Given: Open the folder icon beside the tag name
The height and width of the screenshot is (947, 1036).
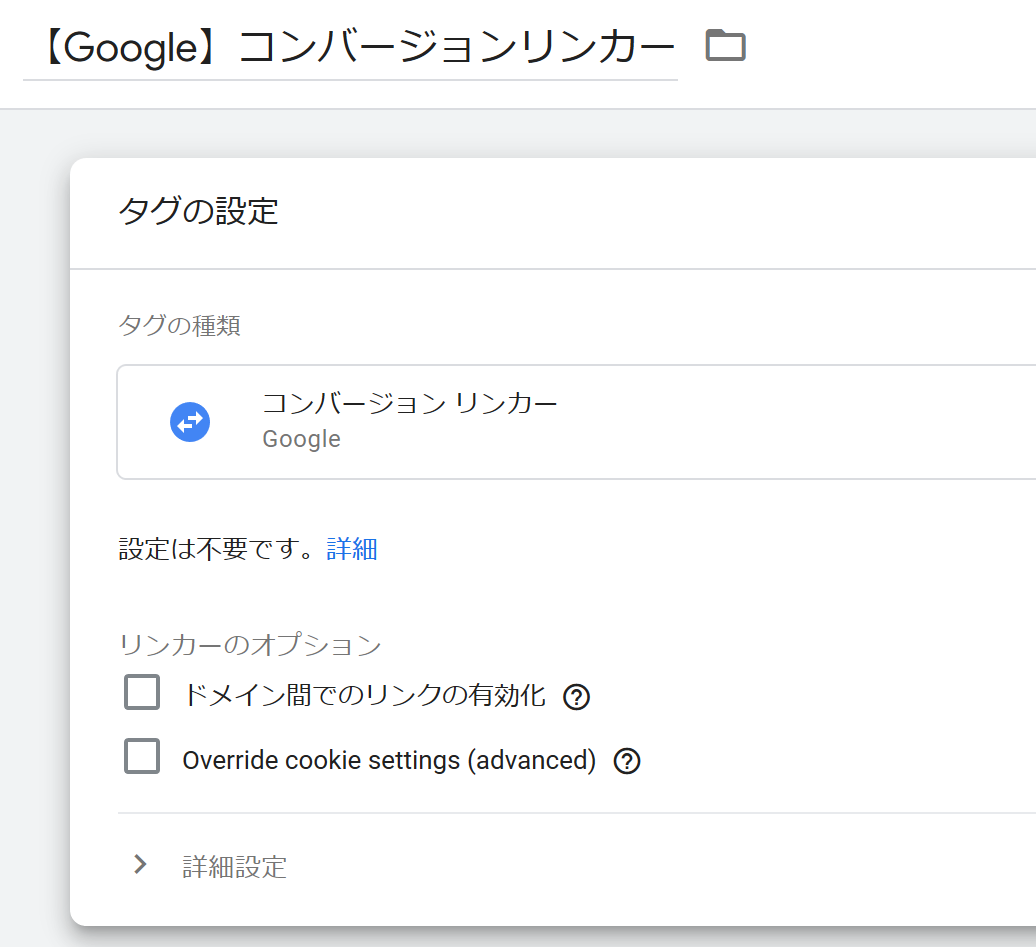Looking at the screenshot, I should click(x=725, y=46).
